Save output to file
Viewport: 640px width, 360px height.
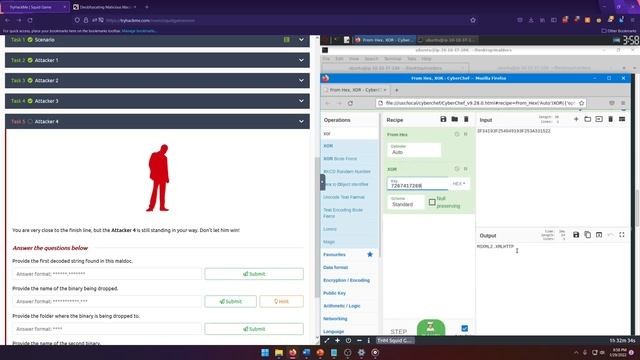576,235
